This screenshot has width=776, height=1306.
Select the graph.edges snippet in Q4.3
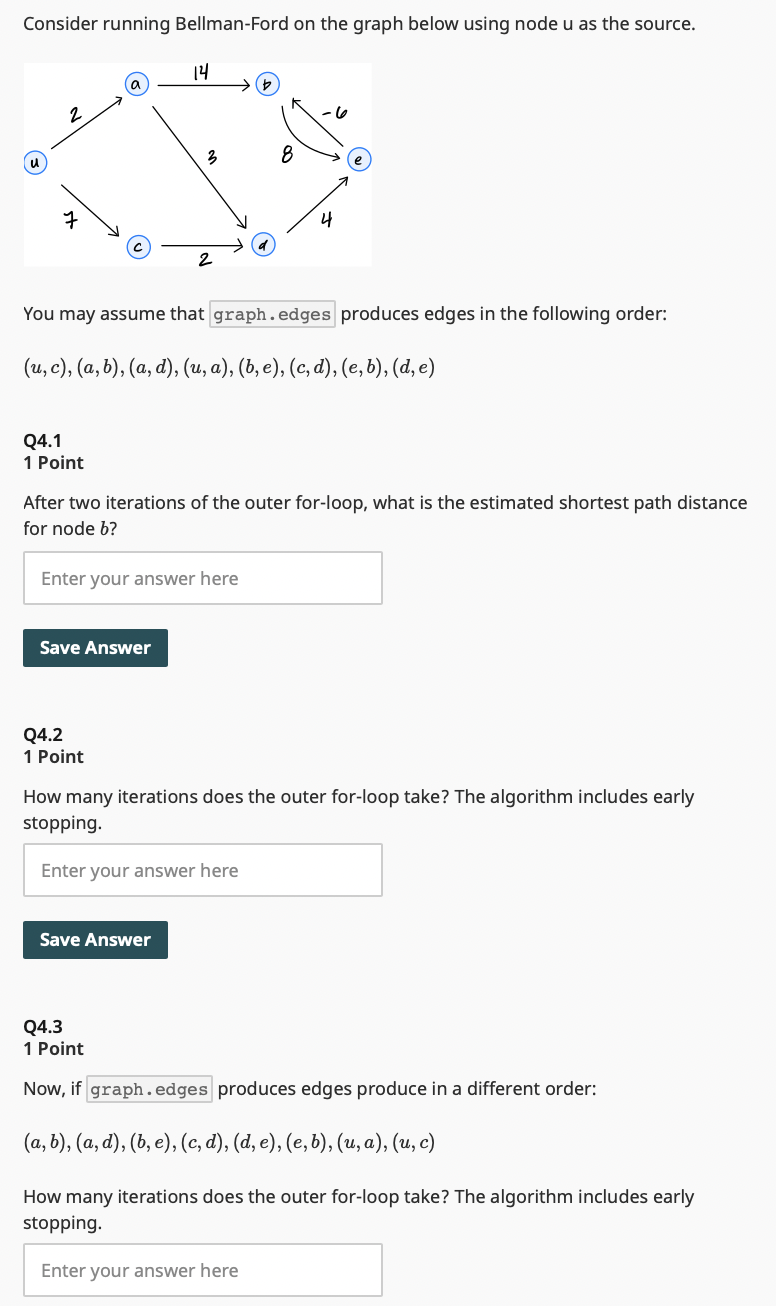pyautogui.click(x=148, y=1088)
